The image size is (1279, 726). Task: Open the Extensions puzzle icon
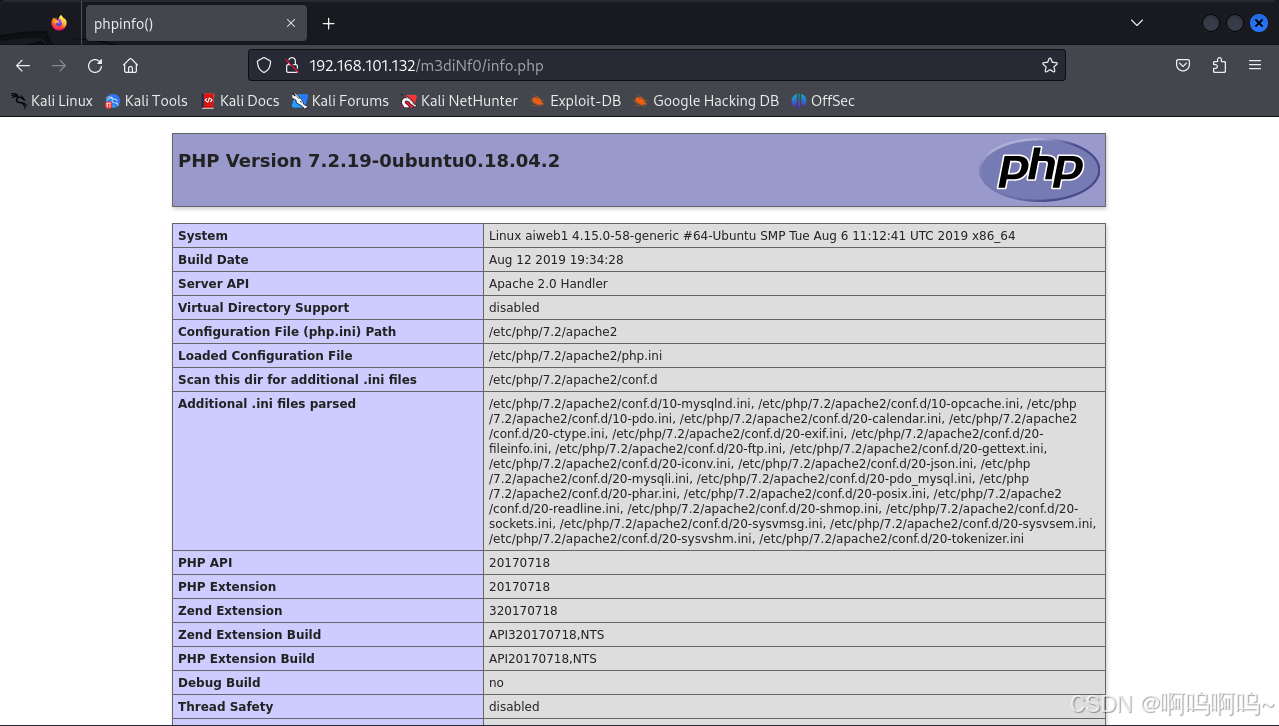click(x=1219, y=65)
